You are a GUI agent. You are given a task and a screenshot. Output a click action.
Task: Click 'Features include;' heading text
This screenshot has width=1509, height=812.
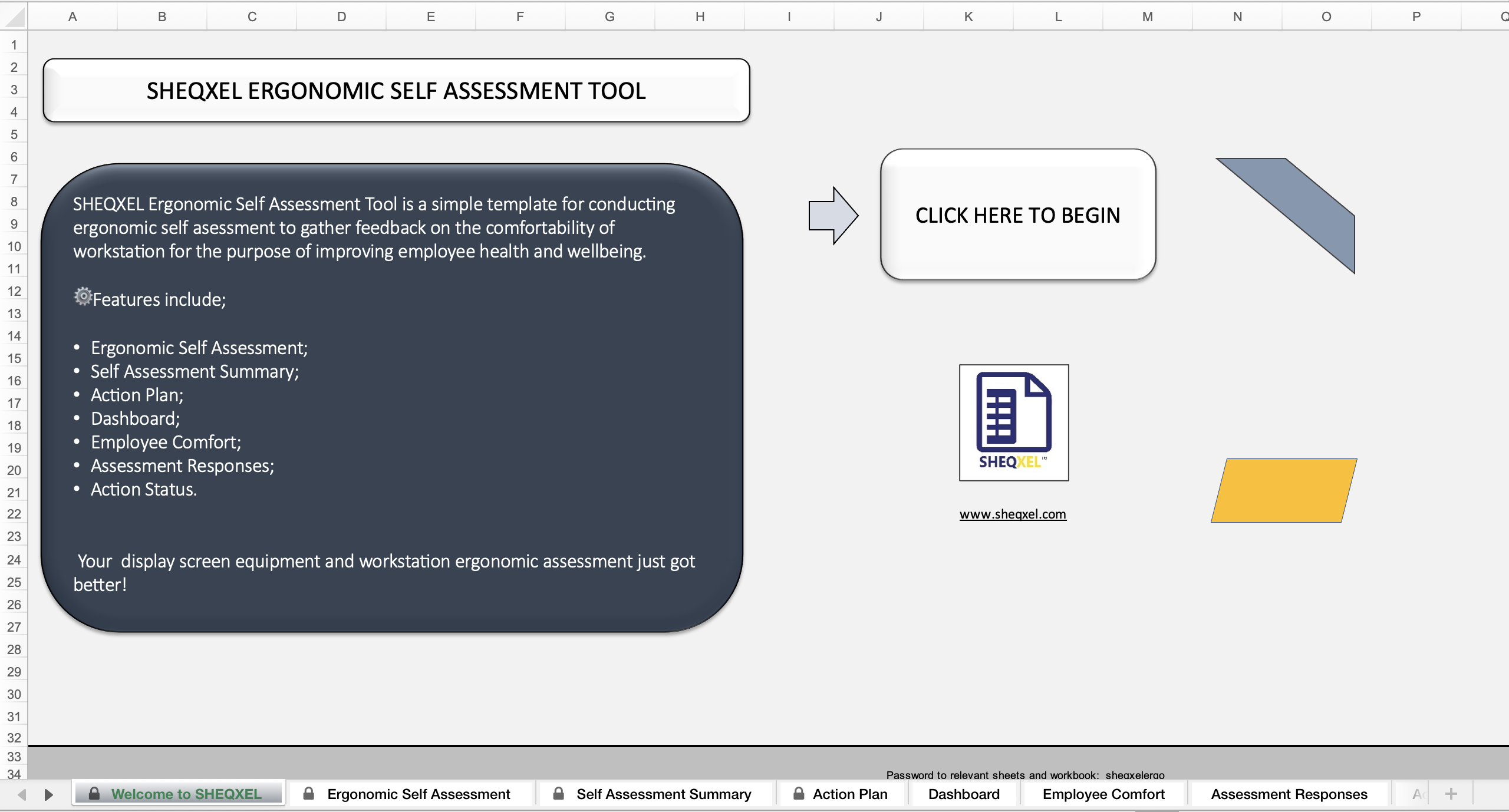(x=159, y=299)
